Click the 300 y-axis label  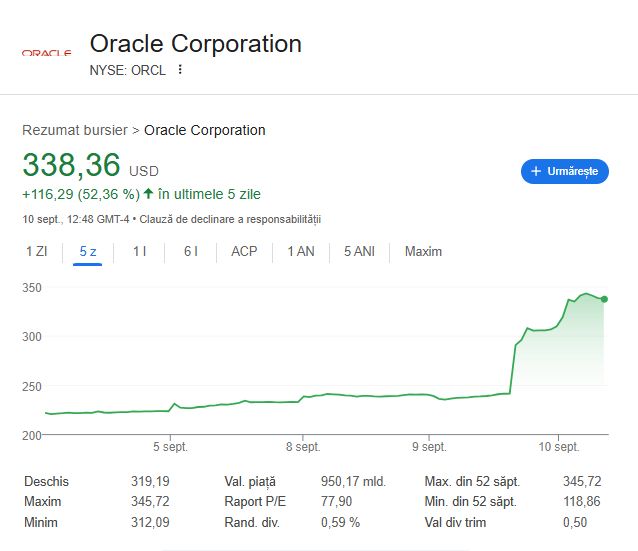pos(32,337)
